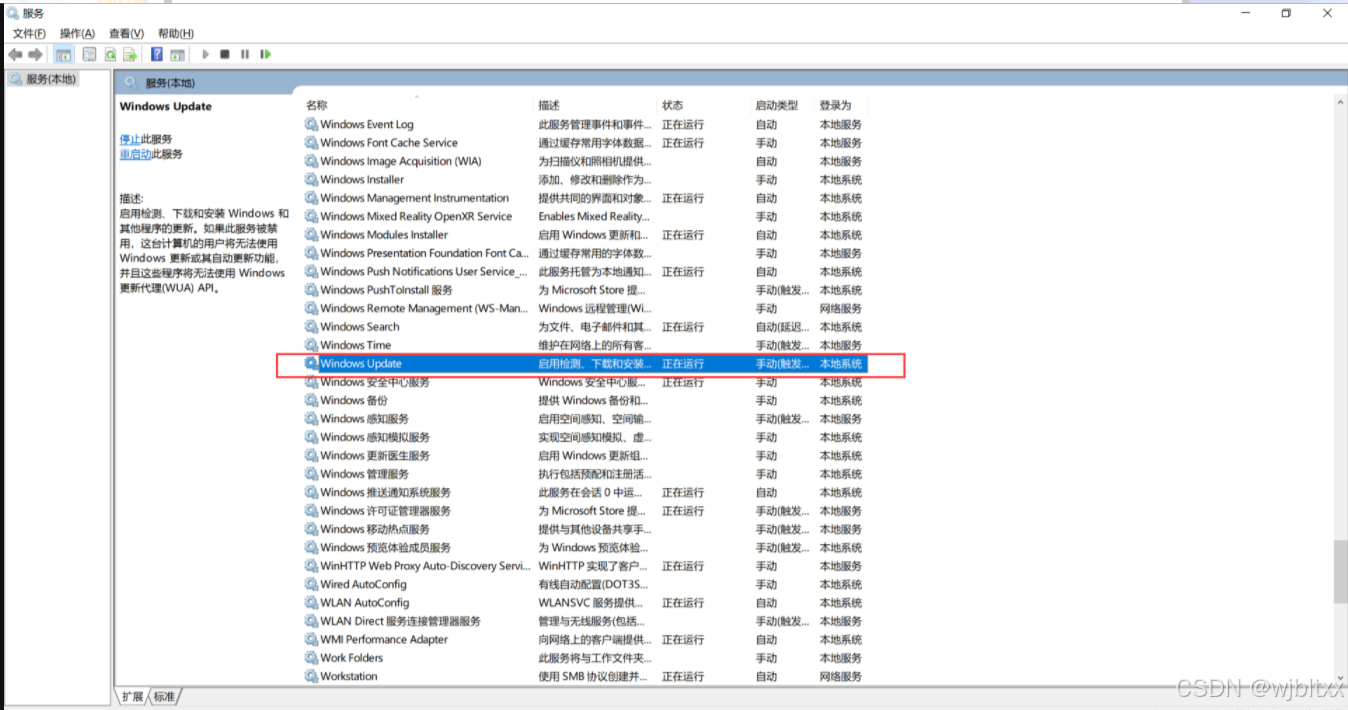Select the Windows 许可证管理器服务 row

(x=585, y=511)
